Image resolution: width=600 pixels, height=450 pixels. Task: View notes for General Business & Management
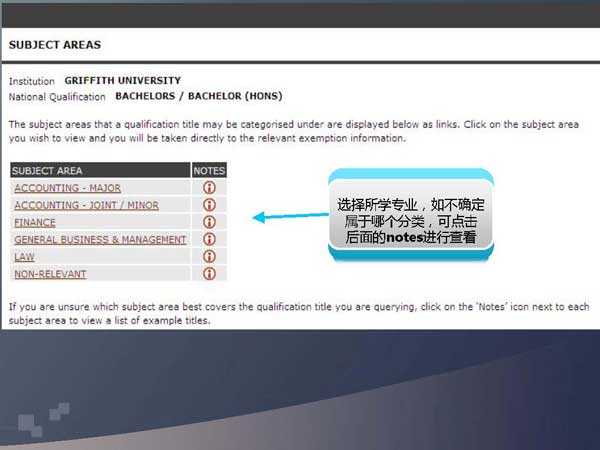(209, 239)
